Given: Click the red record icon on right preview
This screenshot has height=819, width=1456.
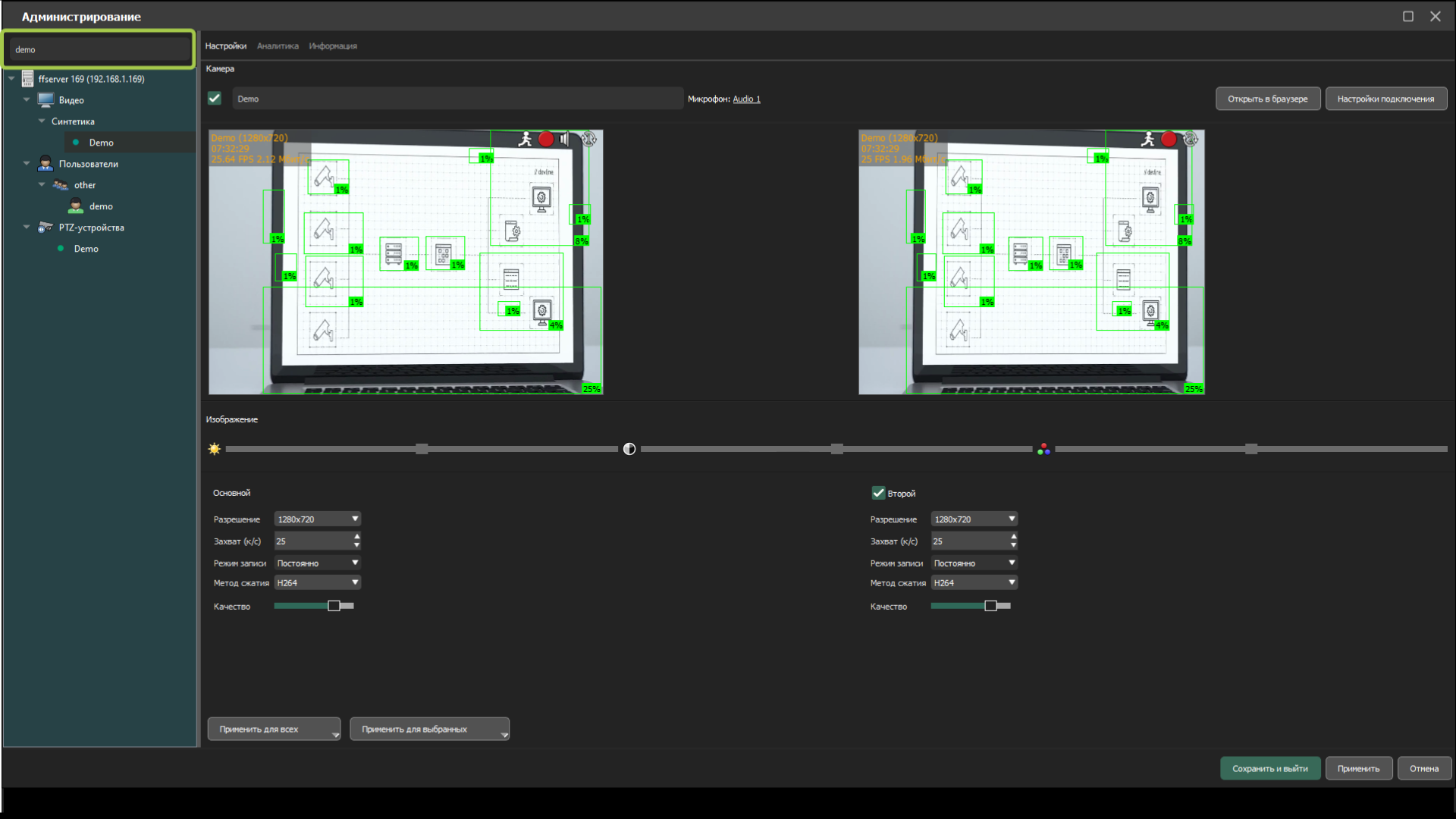Looking at the screenshot, I should (1169, 139).
